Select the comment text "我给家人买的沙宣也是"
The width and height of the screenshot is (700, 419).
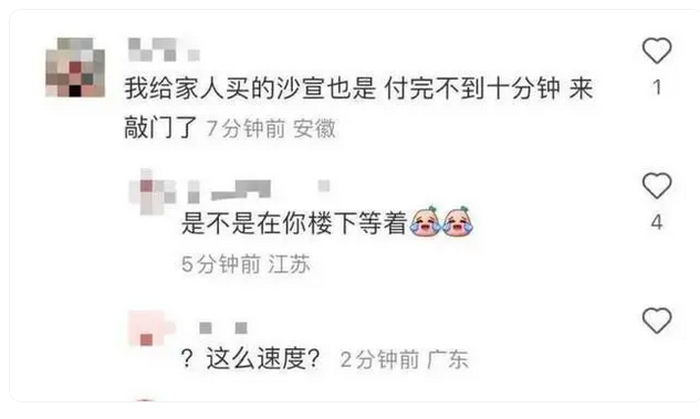point(250,88)
